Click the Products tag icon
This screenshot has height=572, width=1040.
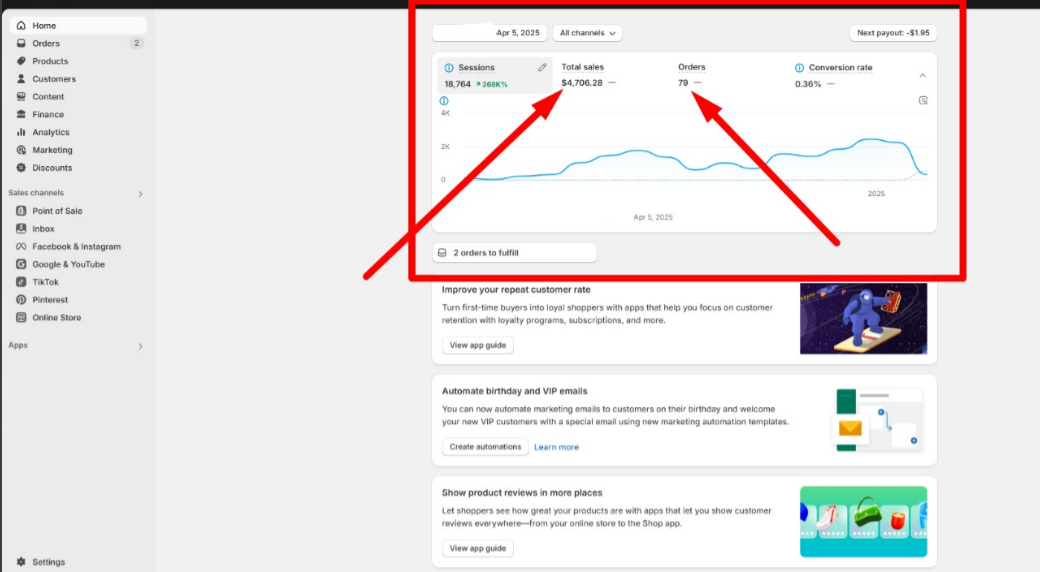pyautogui.click(x=21, y=61)
